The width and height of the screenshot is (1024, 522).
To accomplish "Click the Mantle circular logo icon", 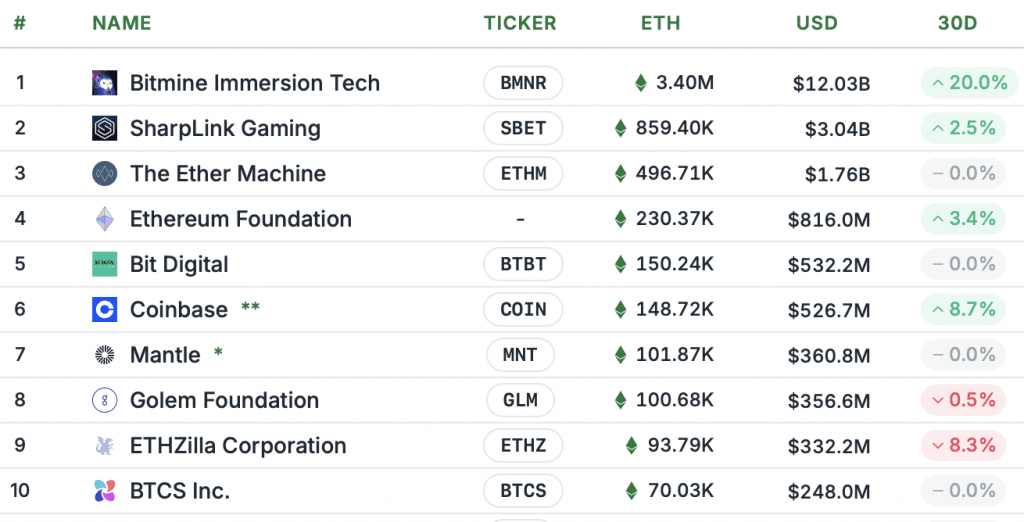I will pyautogui.click(x=104, y=355).
